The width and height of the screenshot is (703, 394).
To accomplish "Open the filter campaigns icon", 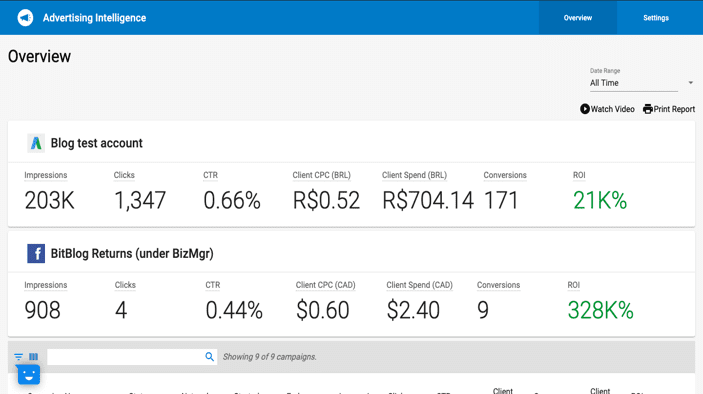I will coord(18,357).
